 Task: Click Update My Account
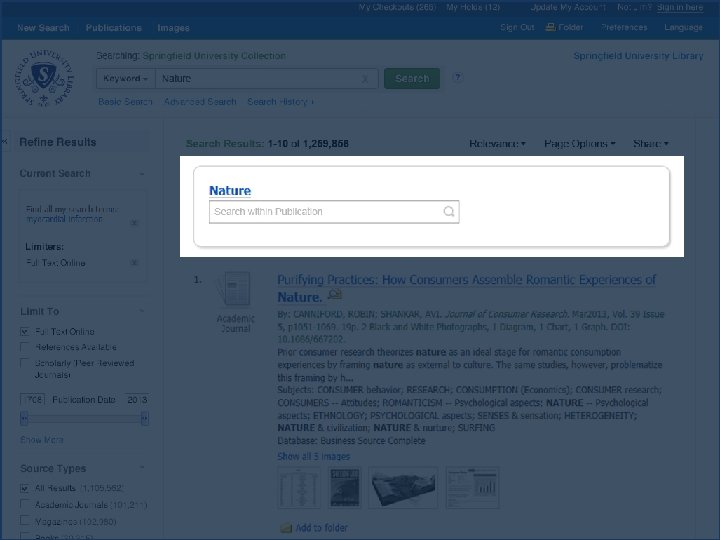click(x=568, y=7)
